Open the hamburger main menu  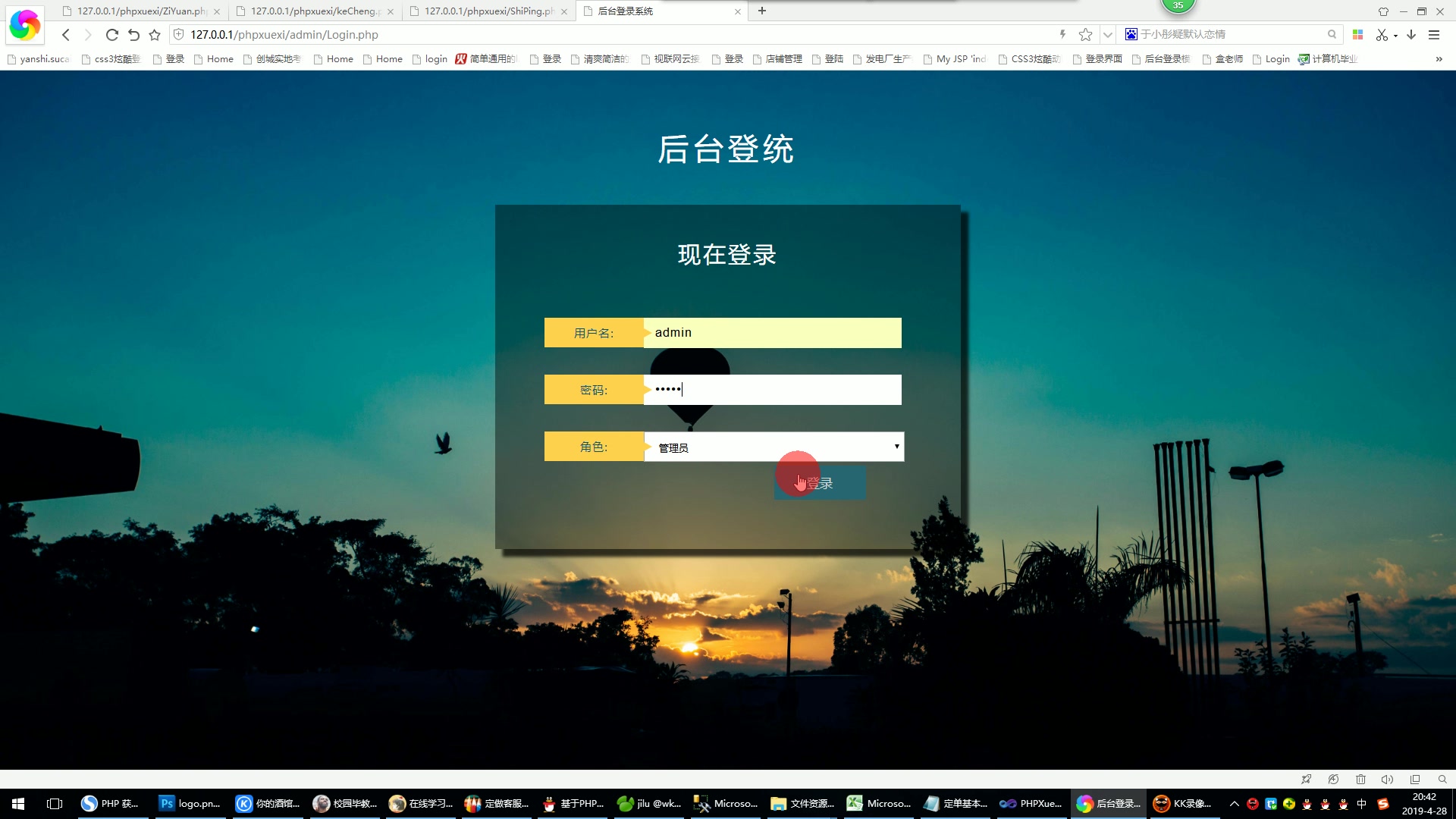[x=1434, y=35]
